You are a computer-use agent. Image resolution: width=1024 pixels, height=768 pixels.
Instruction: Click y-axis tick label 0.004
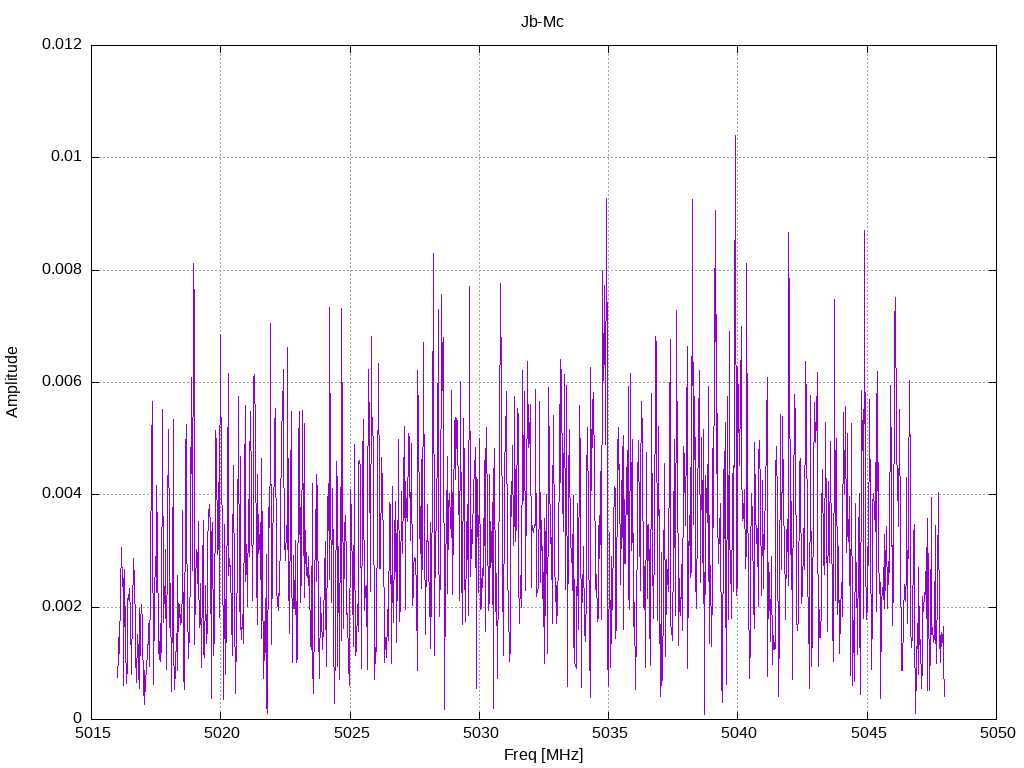pos(62,493)
